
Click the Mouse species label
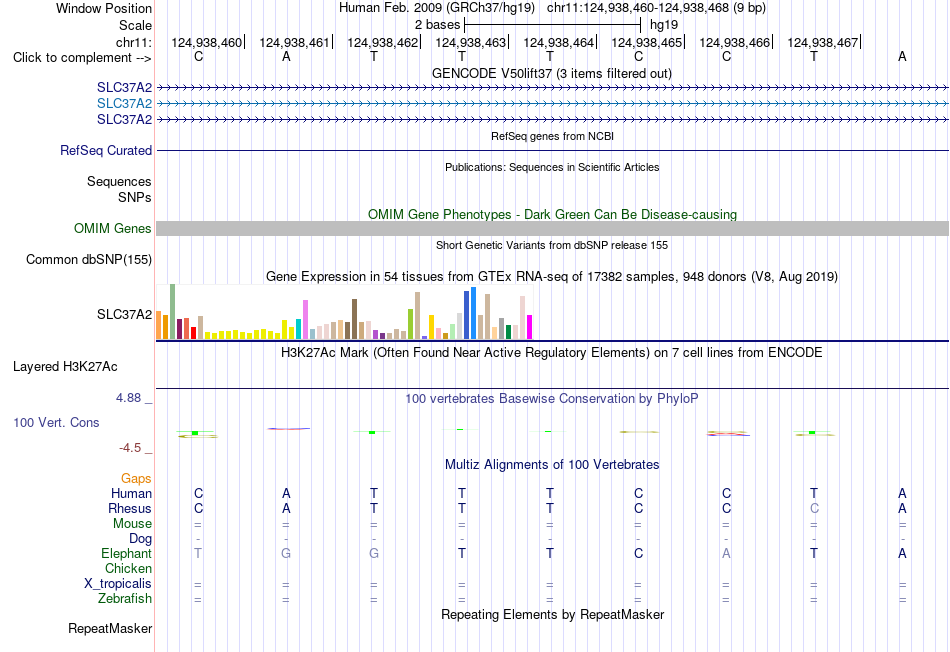pos(133,524)
